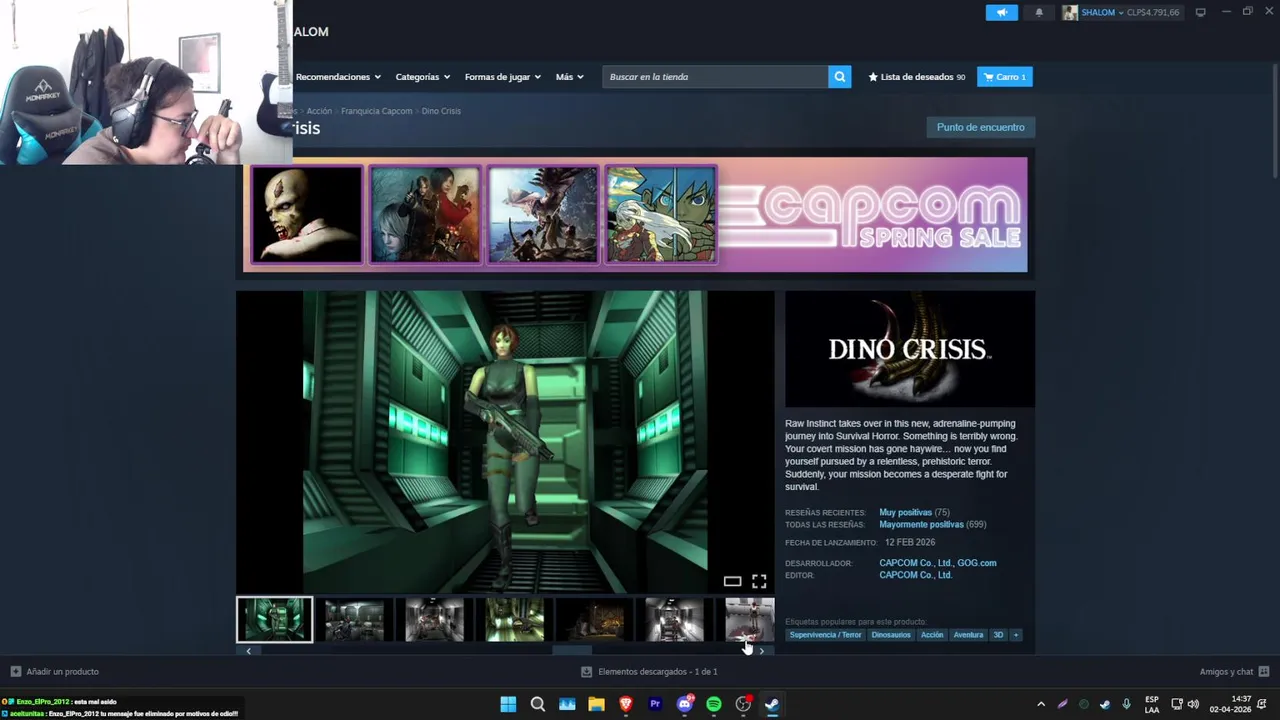
Task: Click Dino Crisis breadcrumb link
Action: point(441,111)
